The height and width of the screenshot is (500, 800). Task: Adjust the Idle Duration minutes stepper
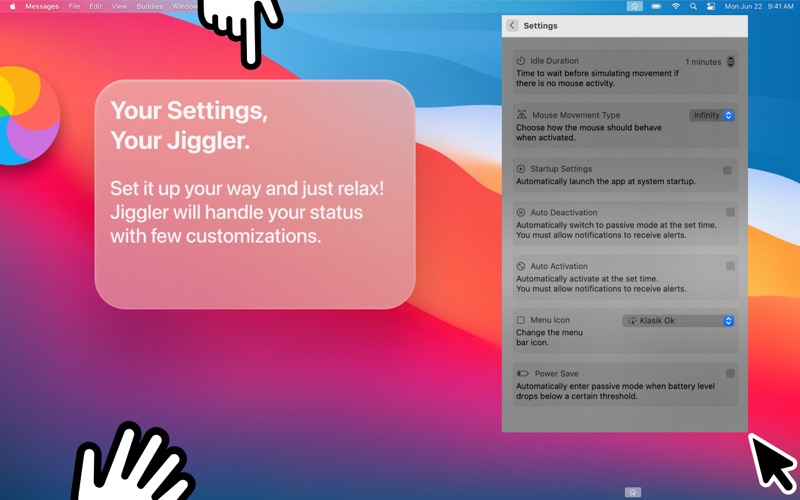[x=731, y=62]
